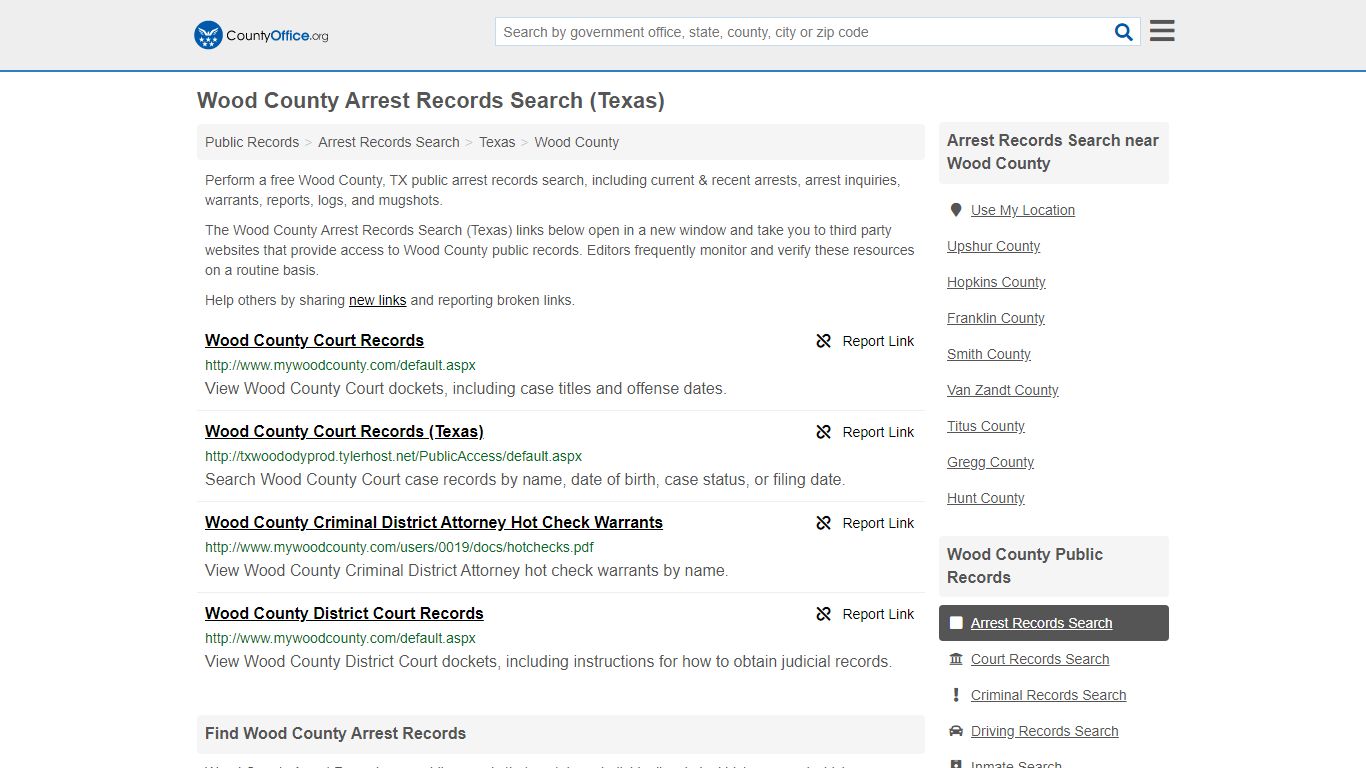1366x768 pixels.
Task: Open Public Records breadcrumb
Action: click(x=252, y=142)
